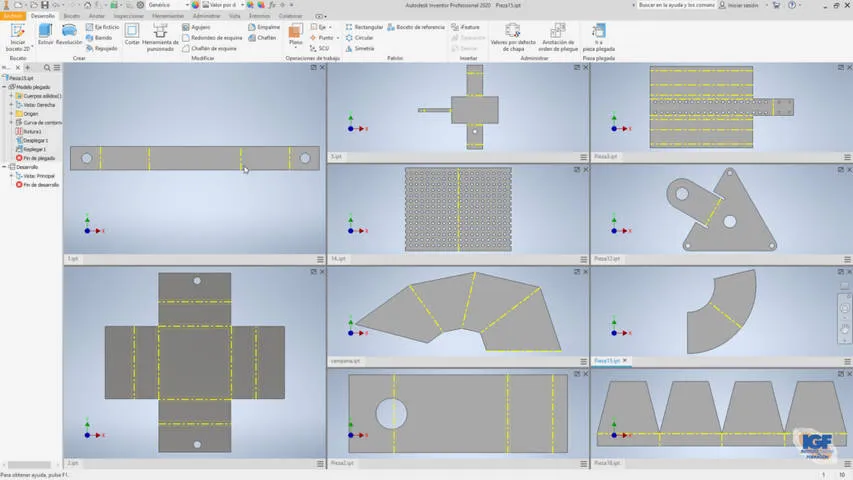Open Anotación de orden de pliegue
This screenshot has width=853, height=480.
[x=558, y=37]
